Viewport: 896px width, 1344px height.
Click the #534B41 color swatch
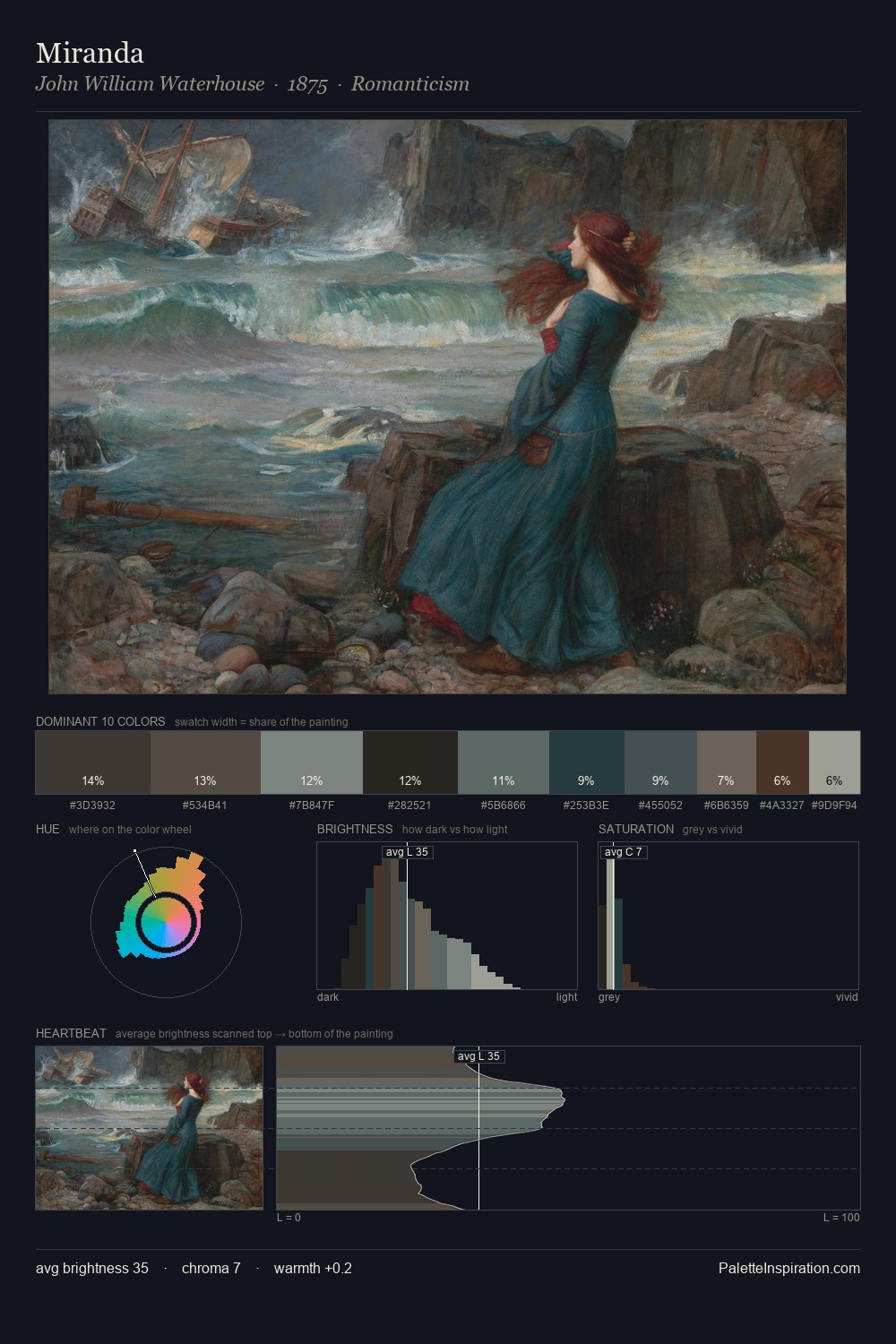pyautogui.click(x=205, y=762)
